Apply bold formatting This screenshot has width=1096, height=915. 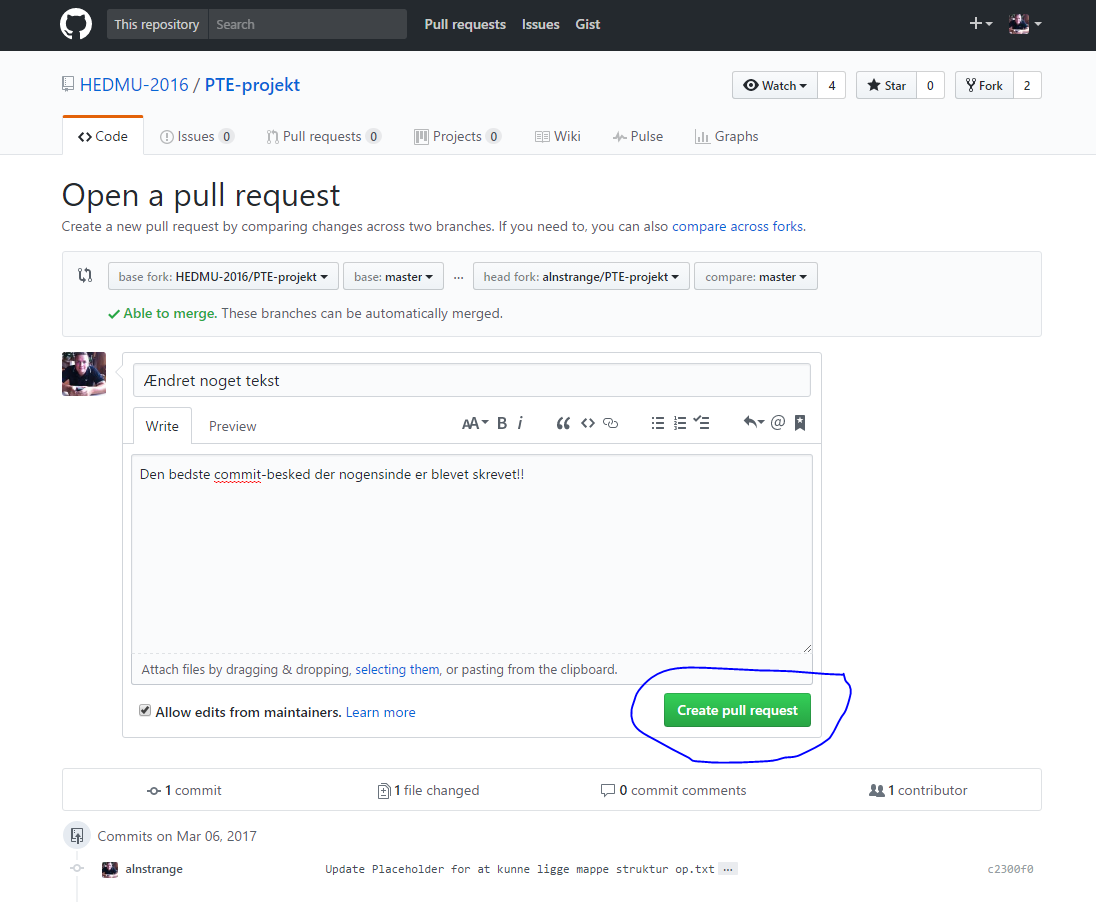tap(502, 423)
